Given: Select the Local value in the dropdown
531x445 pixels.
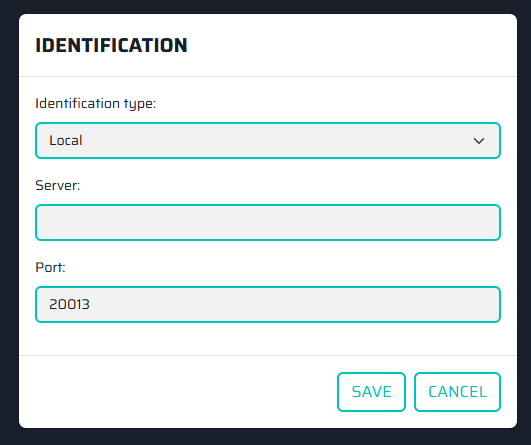Looking at the screenshot, I should click(x=66, y=140).
